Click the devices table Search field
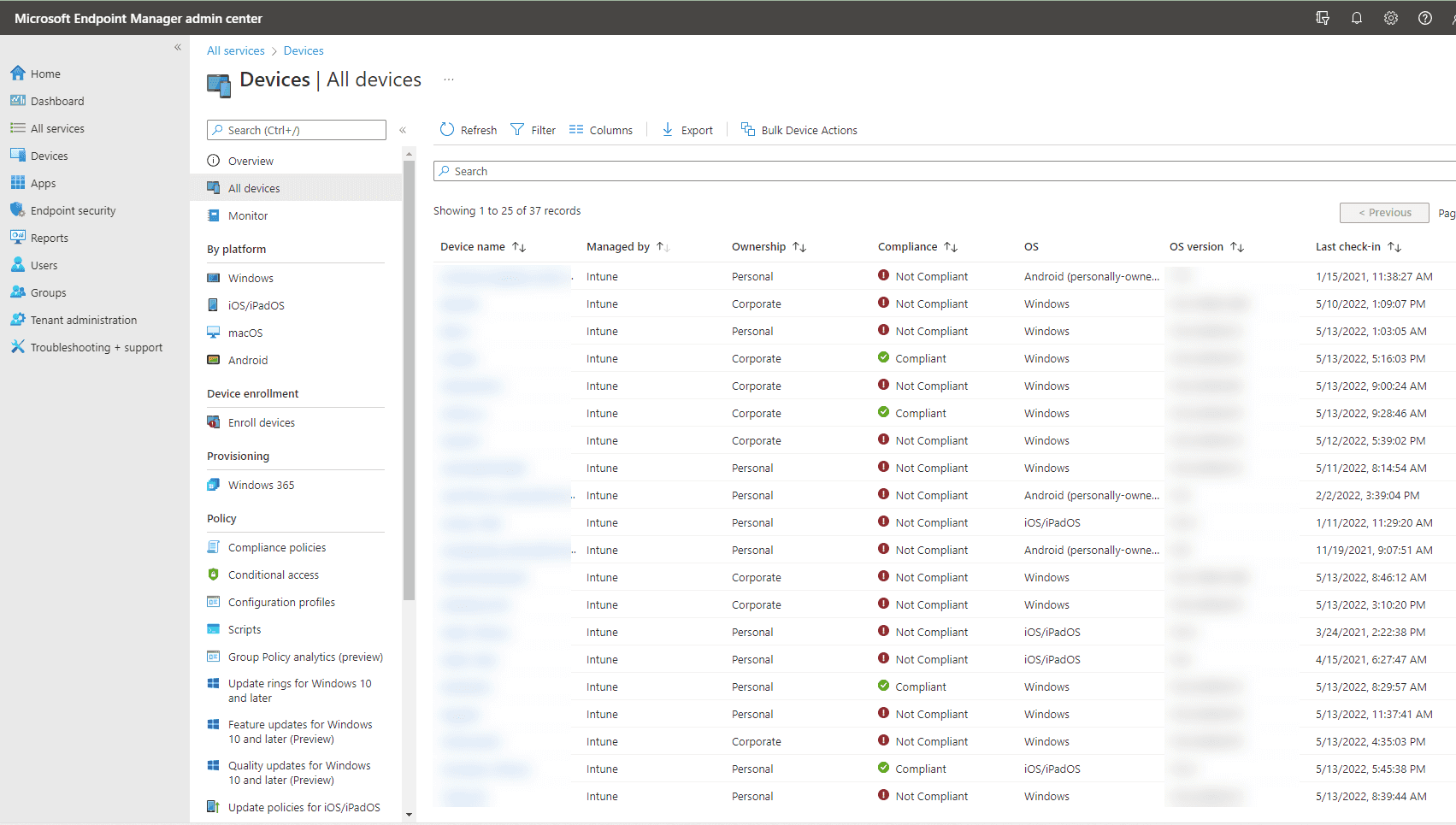Image resolution: width=1456 pixels, height=825 pixels. [940, 172]
